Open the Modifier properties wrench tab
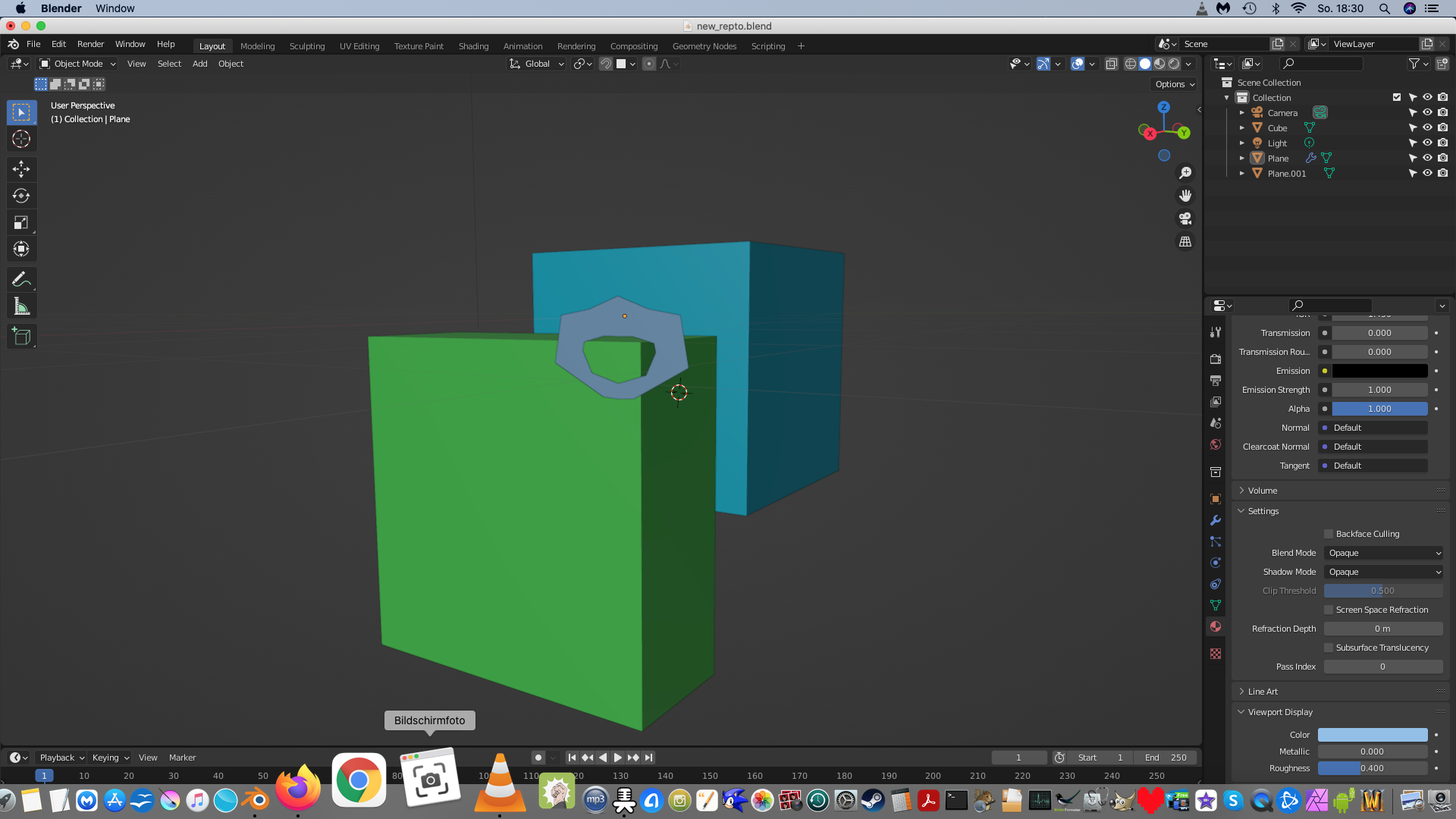1456x819 pixels. pos(1216,520)
